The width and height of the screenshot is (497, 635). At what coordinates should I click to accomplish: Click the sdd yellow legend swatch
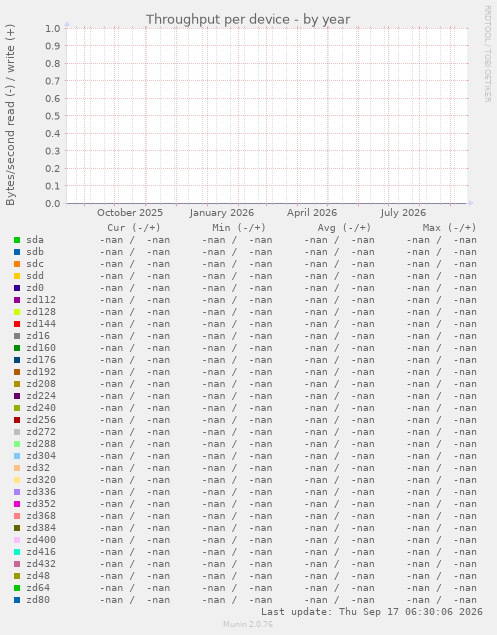(x=17, y=276)
